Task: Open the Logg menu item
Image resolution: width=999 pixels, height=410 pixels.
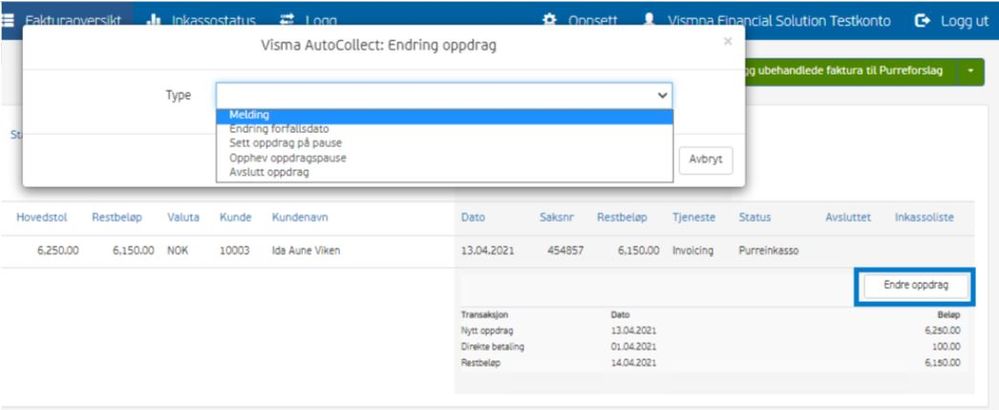Action: 320,20
